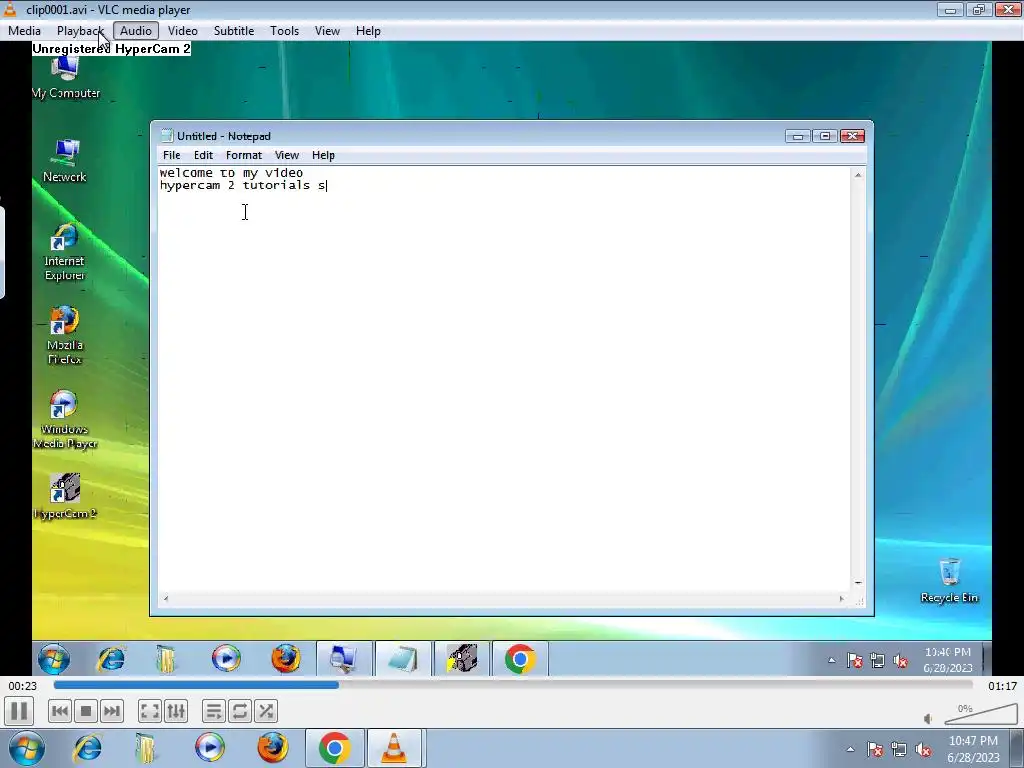Open VLC Media menu
This screenshot has height=768, width=1024.
point(24,31)
